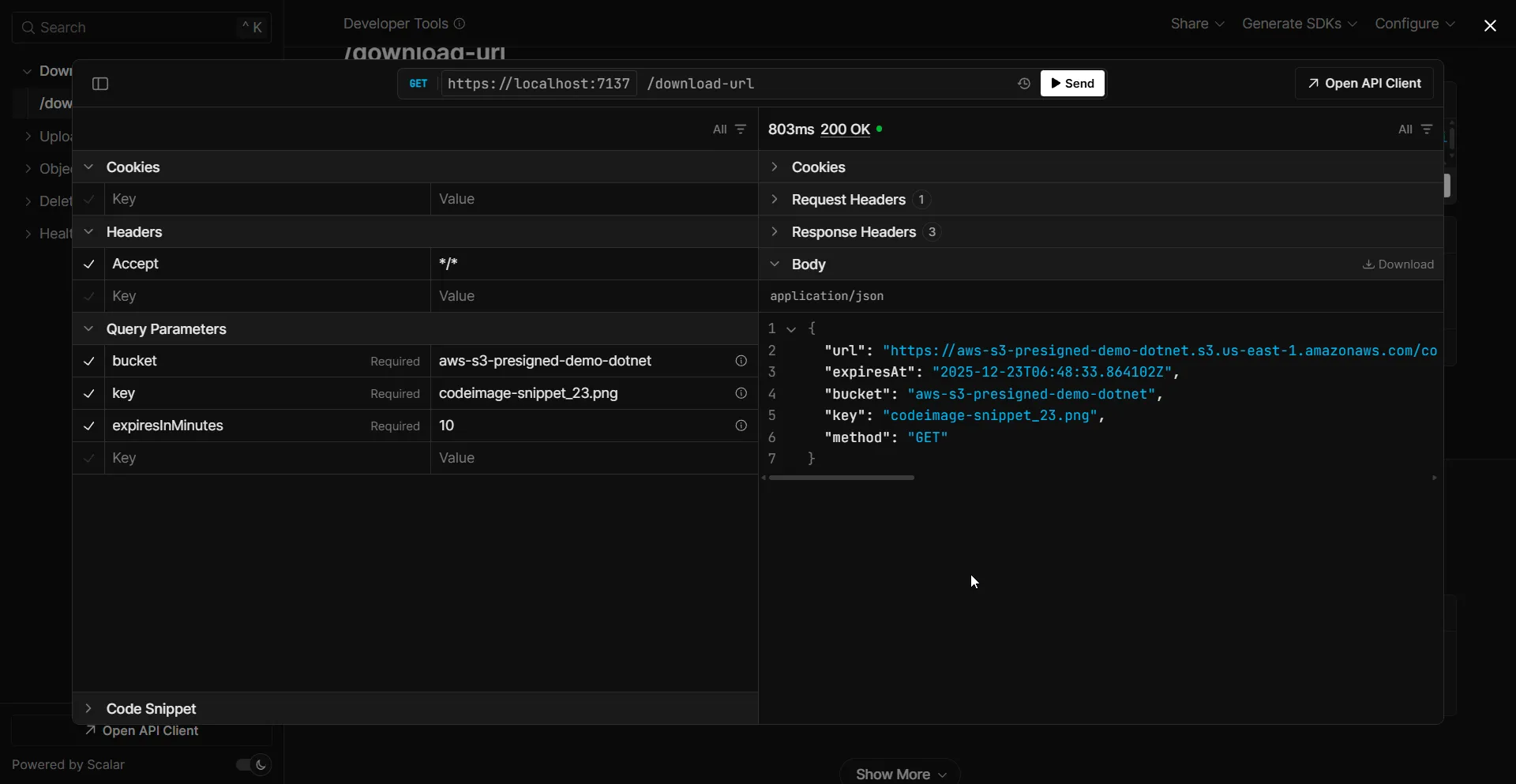Expand the Response Headers section
This screenshot has height=784, width=1516.
(853, 232)
